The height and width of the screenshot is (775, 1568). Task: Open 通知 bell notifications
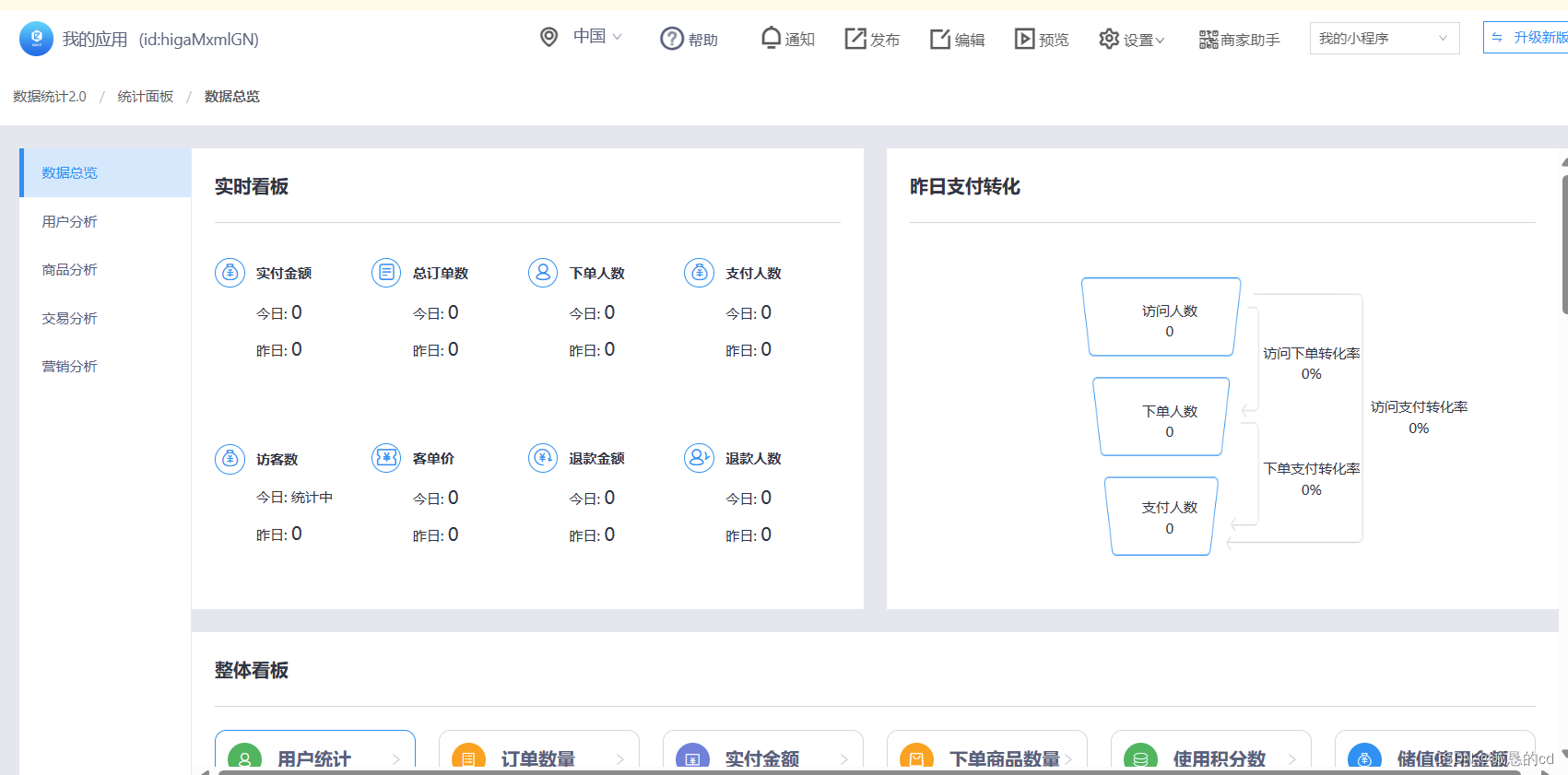click(771, 38)
